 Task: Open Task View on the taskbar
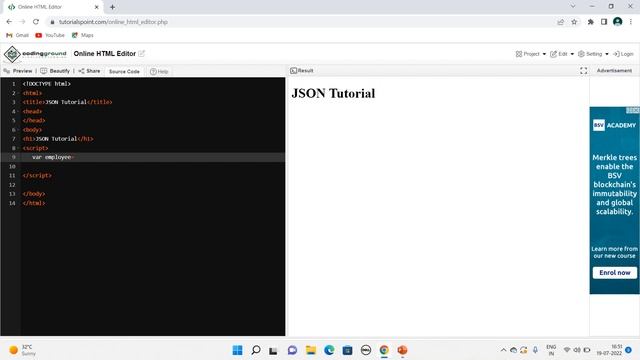point(273,350)
